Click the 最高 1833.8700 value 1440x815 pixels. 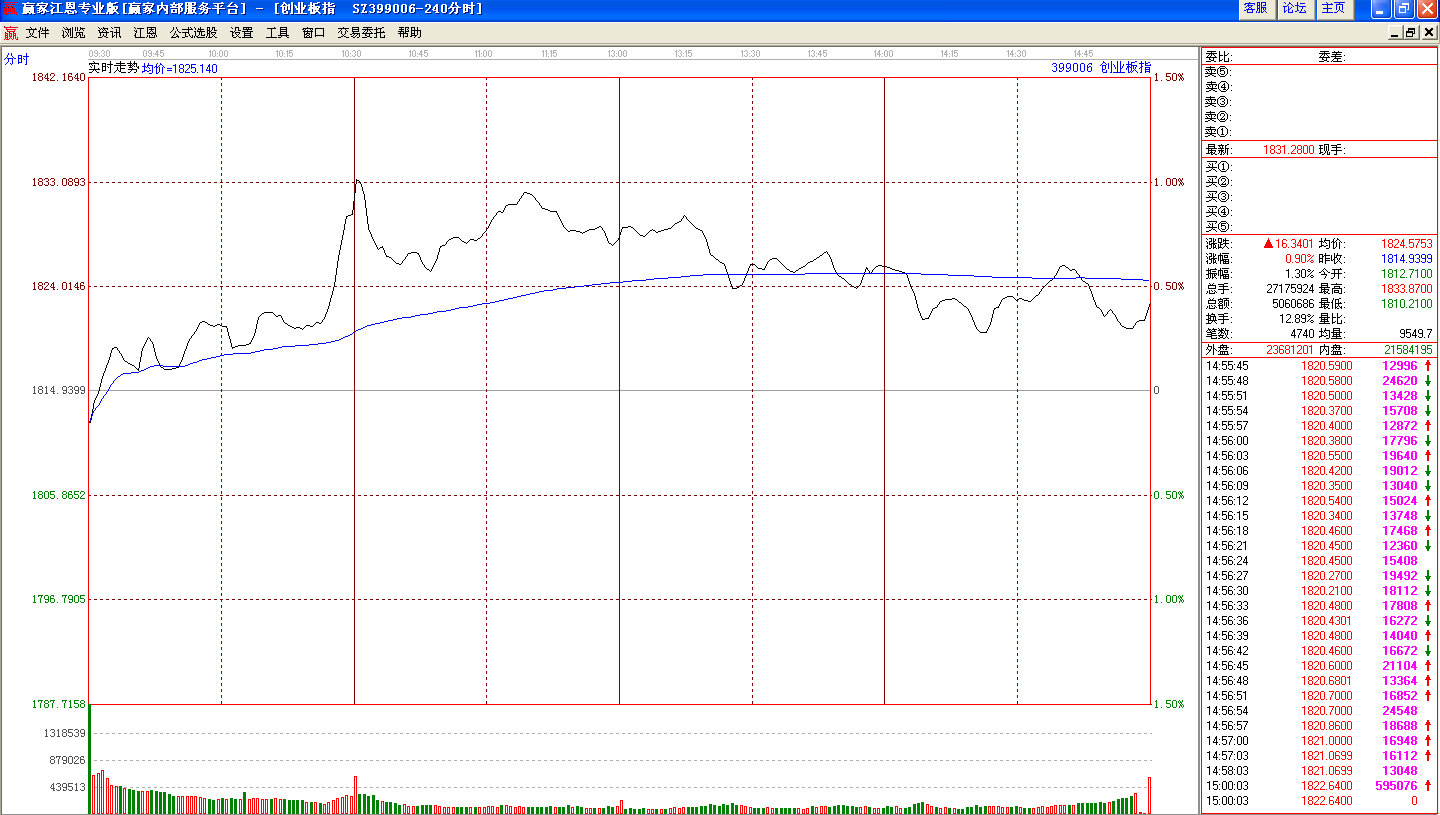[1406, 289]
